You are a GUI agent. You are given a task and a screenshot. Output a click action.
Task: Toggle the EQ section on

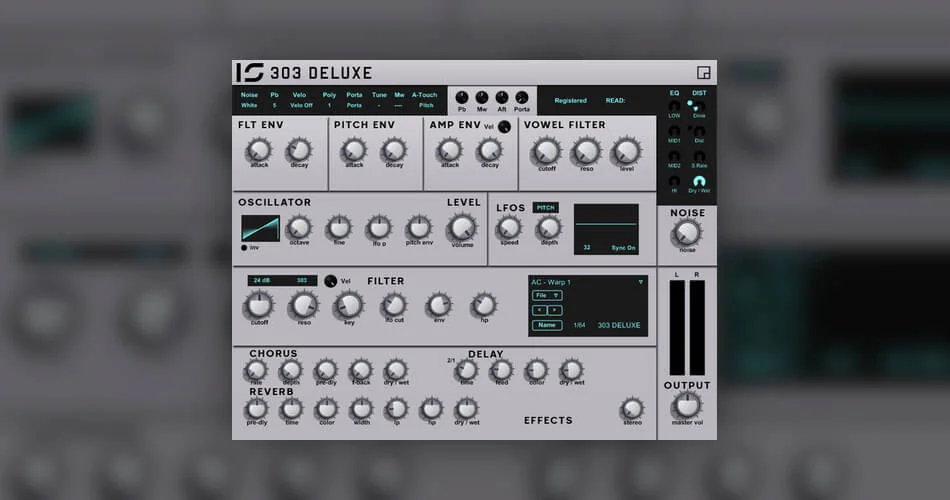pyautogui.click(x=674, y=93)
